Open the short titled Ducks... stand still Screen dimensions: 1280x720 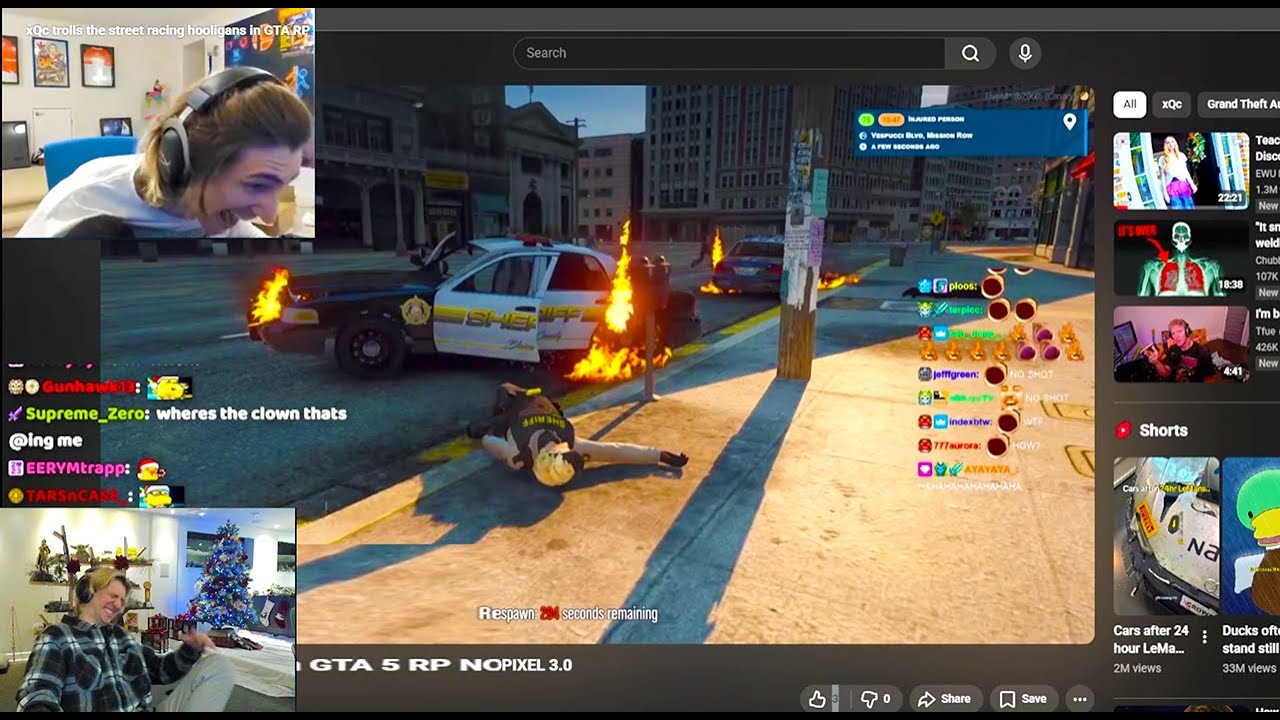(1251, 639)
